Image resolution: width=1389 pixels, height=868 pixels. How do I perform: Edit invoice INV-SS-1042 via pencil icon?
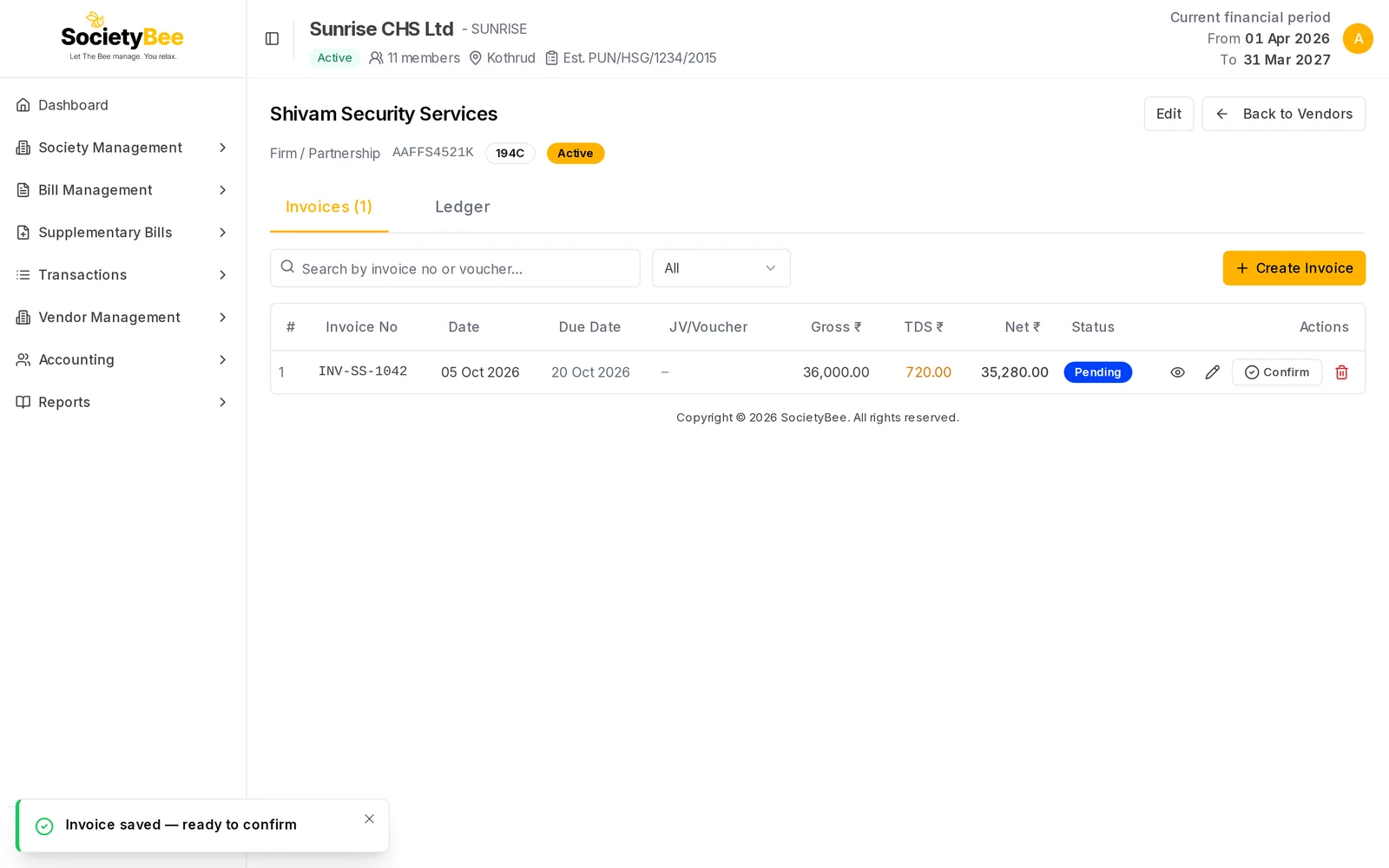click(1212, 372)
